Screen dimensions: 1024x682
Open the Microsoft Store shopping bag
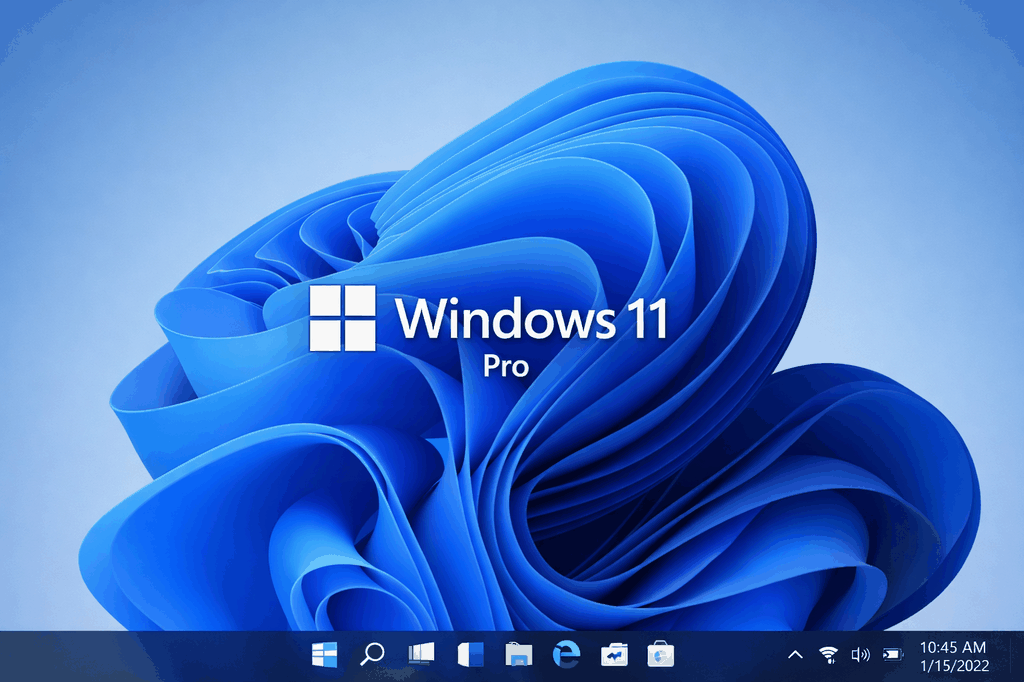pyautogui.click(x=660, y=655)
